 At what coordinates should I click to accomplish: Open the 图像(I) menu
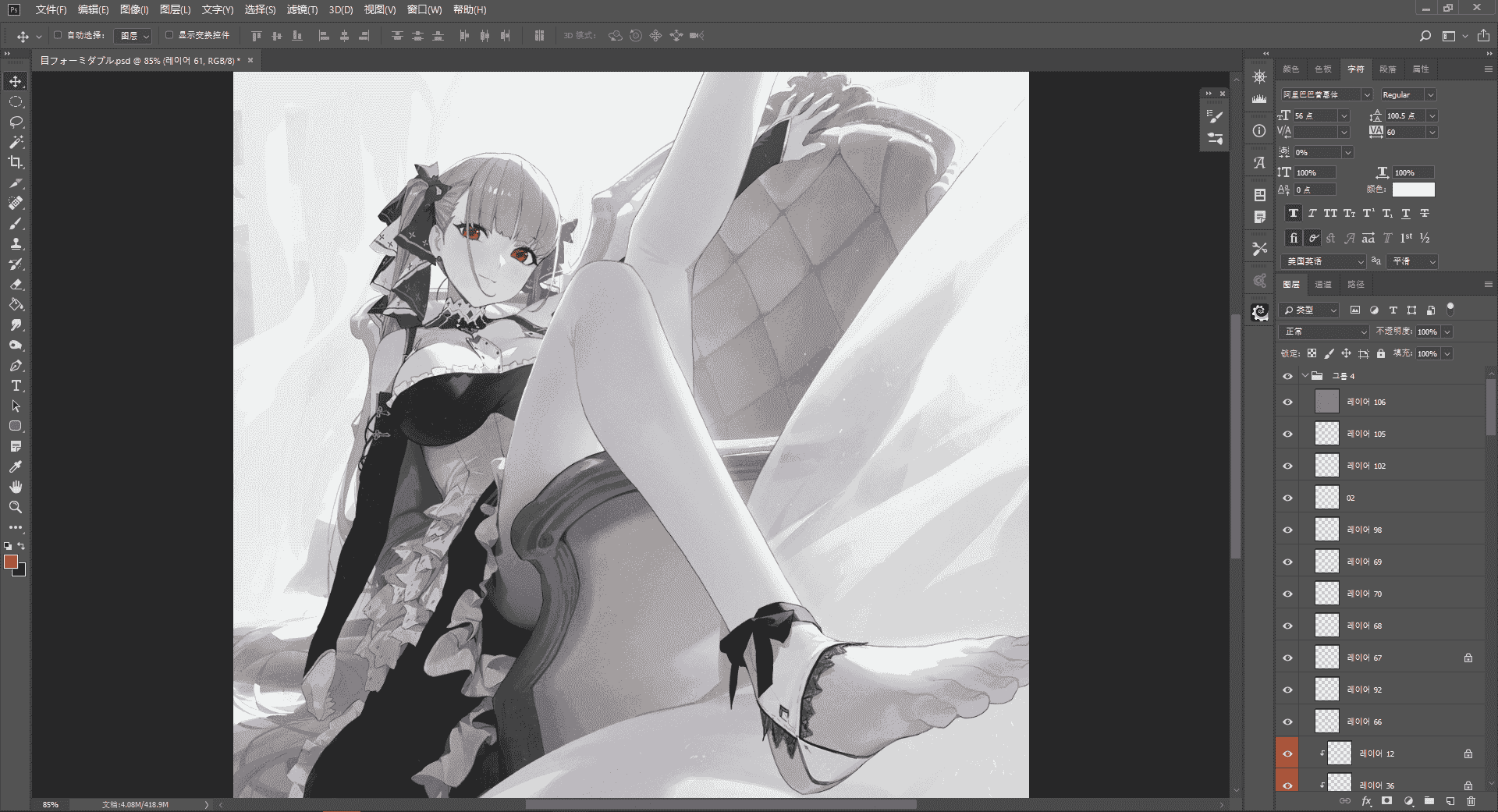[x=134, y=9]
